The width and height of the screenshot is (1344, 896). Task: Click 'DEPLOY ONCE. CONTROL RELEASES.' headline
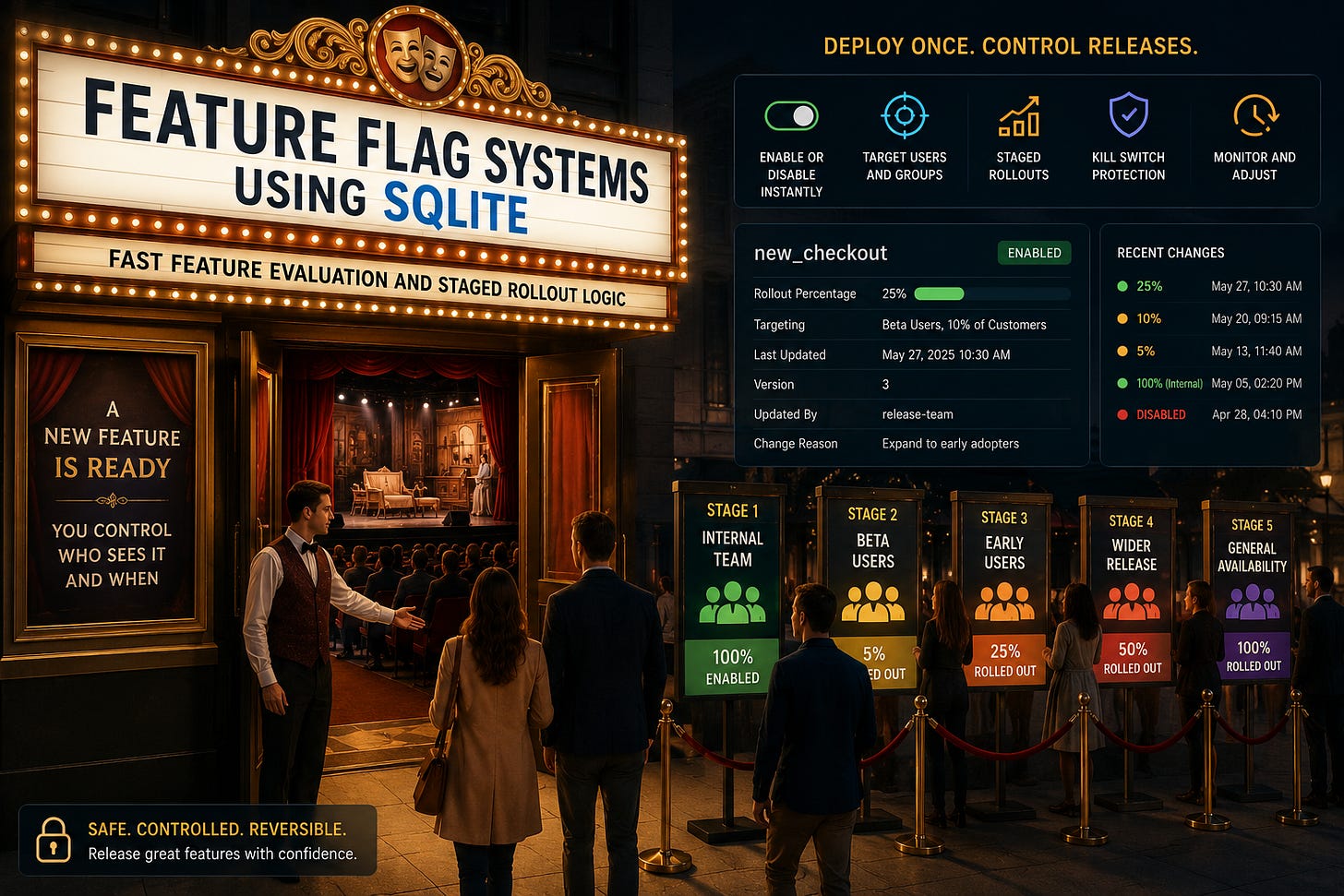[1011, 46]
